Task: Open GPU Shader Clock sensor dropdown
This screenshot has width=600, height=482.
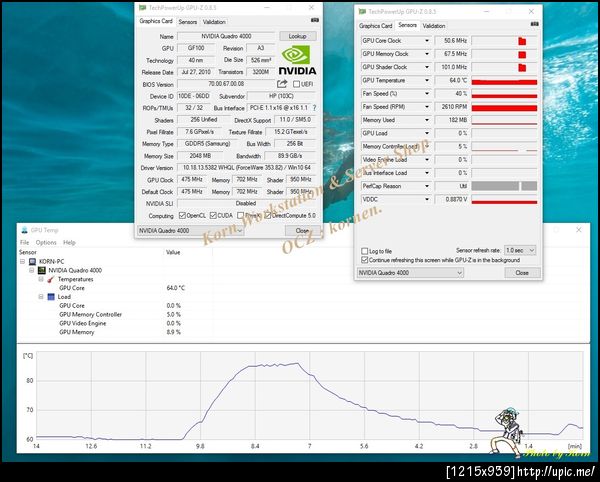Action: point(427,67)
